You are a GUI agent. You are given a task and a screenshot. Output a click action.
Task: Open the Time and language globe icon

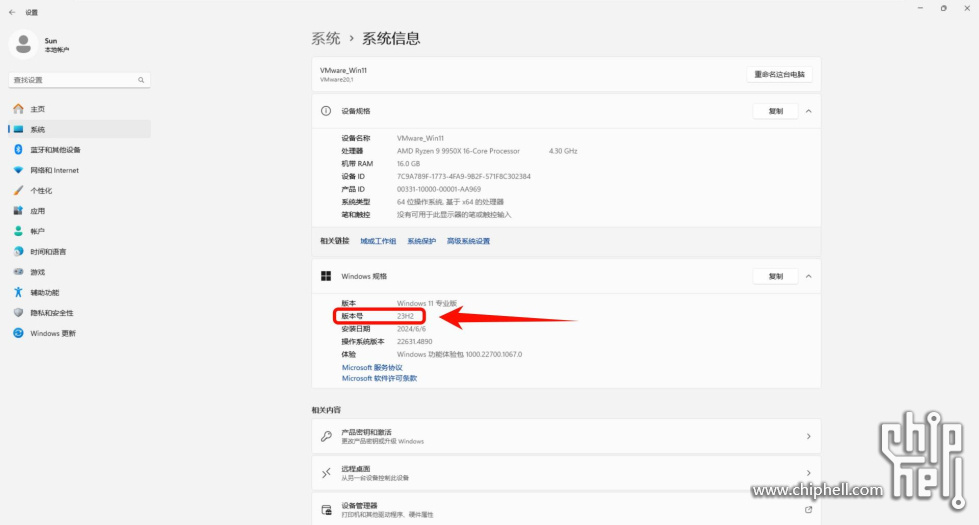[x=18, y=252]
